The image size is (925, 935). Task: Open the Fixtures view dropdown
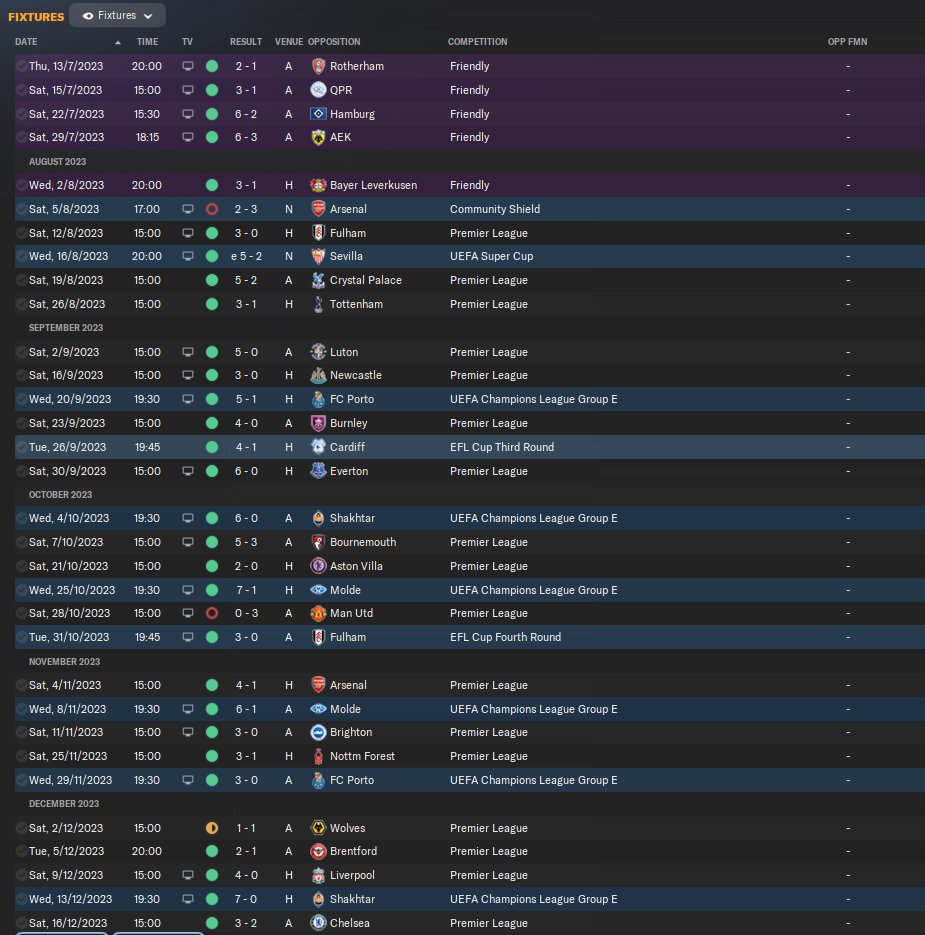click(117, 16)
